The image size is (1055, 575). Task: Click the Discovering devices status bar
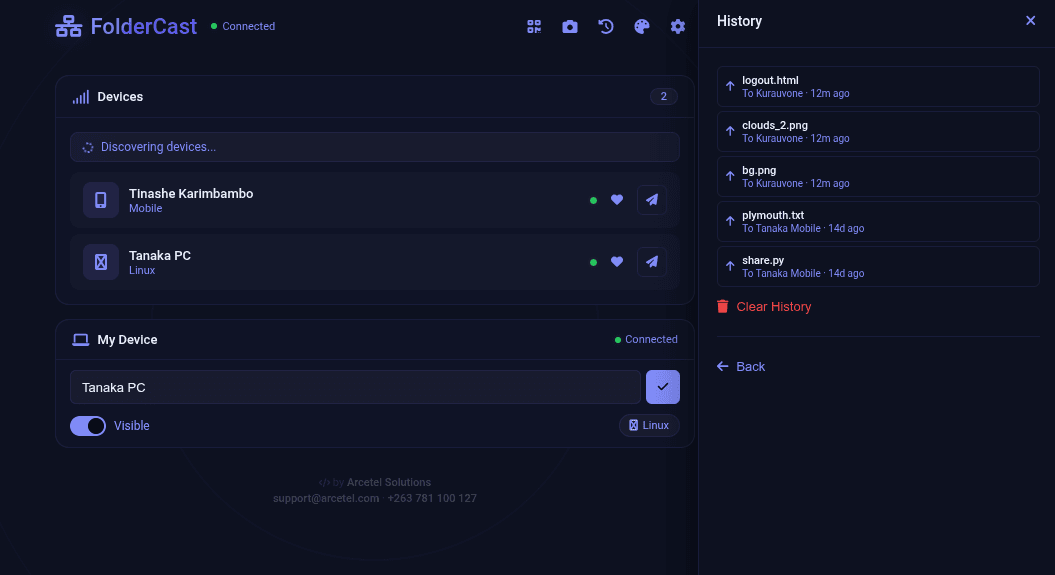click(375, 147)
